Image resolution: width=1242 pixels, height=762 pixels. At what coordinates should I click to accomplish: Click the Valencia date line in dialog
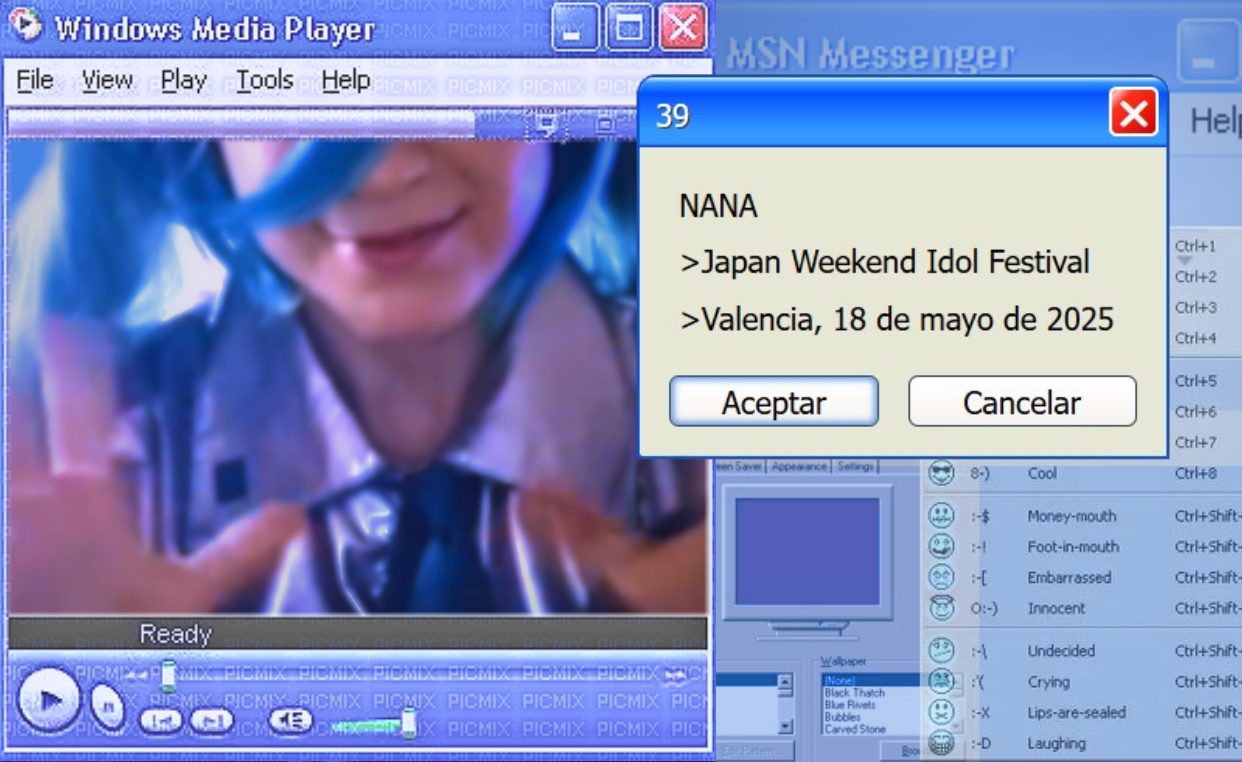tap(897, 320)
